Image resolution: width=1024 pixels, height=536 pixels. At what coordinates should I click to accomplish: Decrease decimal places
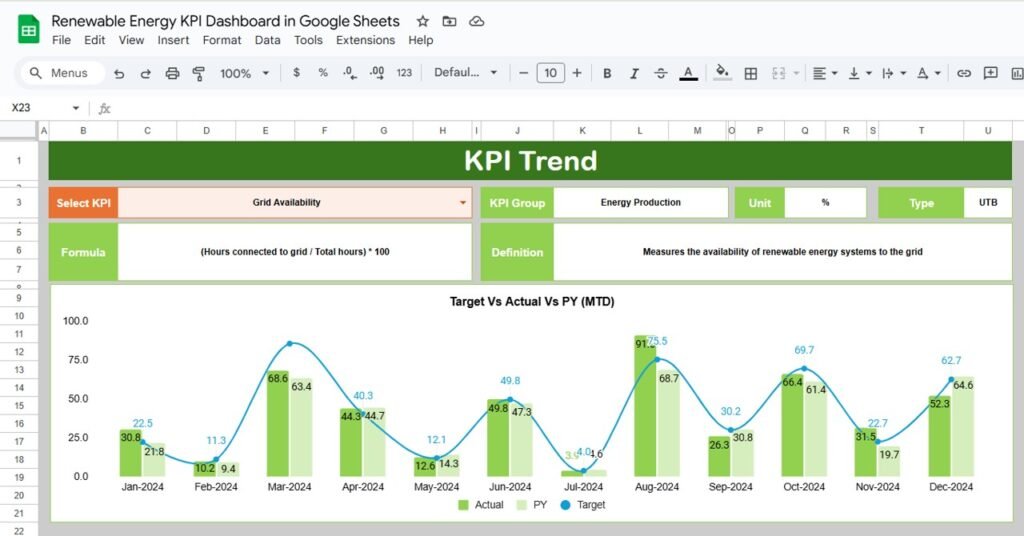click(349, 72)
